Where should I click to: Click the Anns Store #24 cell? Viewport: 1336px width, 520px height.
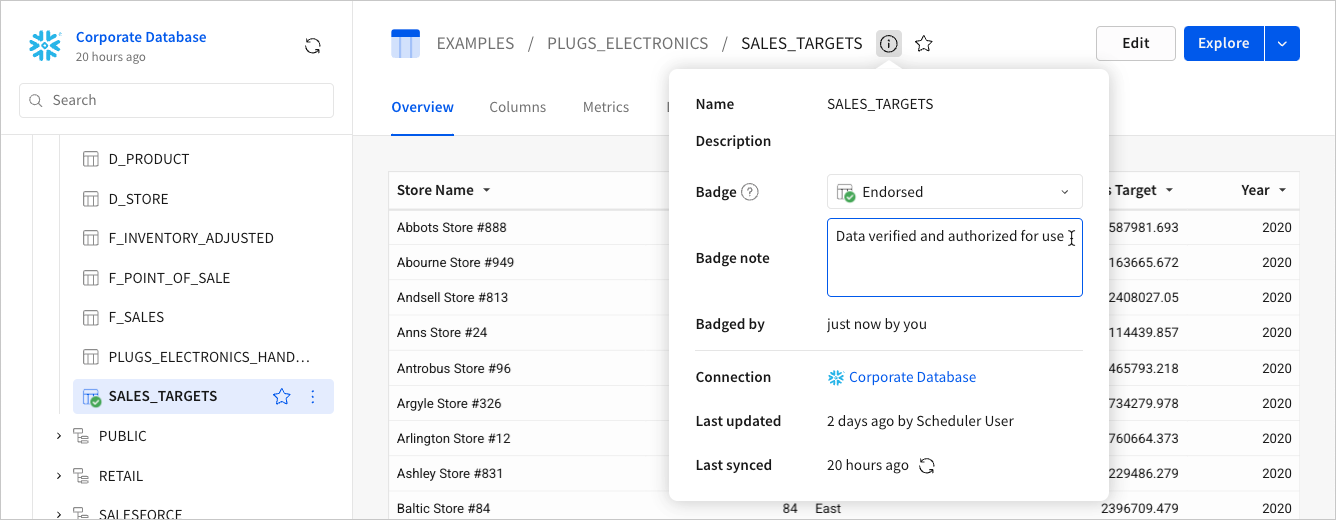point(442,333)
